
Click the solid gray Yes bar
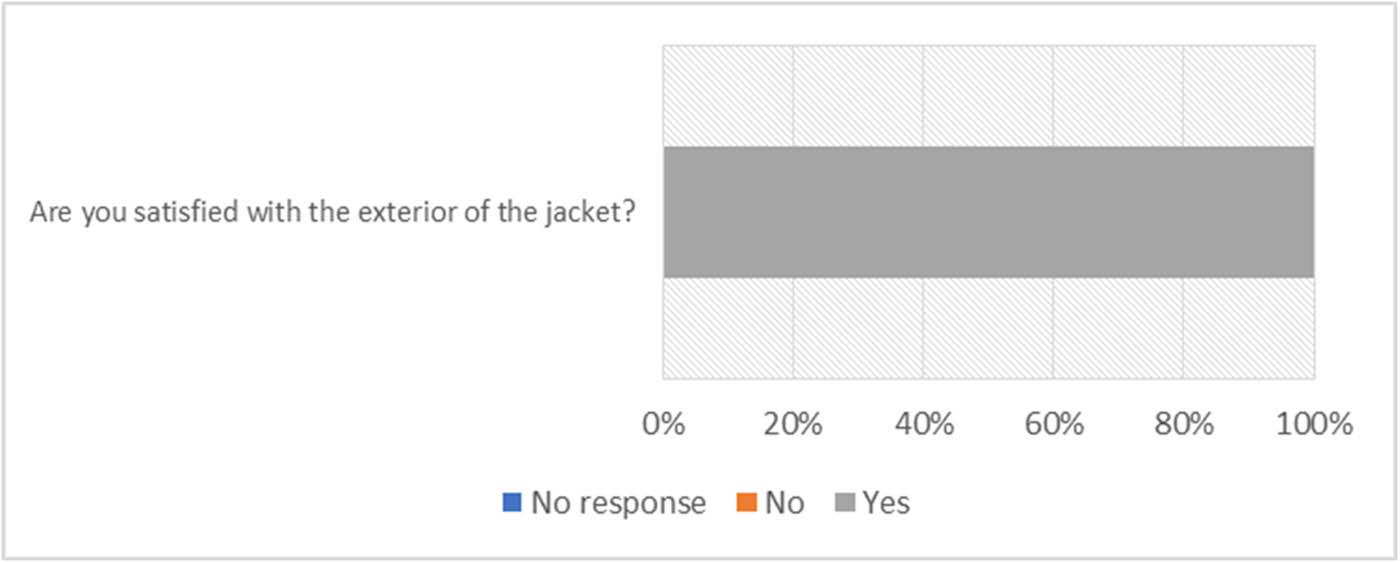click(x=988, y=212)
